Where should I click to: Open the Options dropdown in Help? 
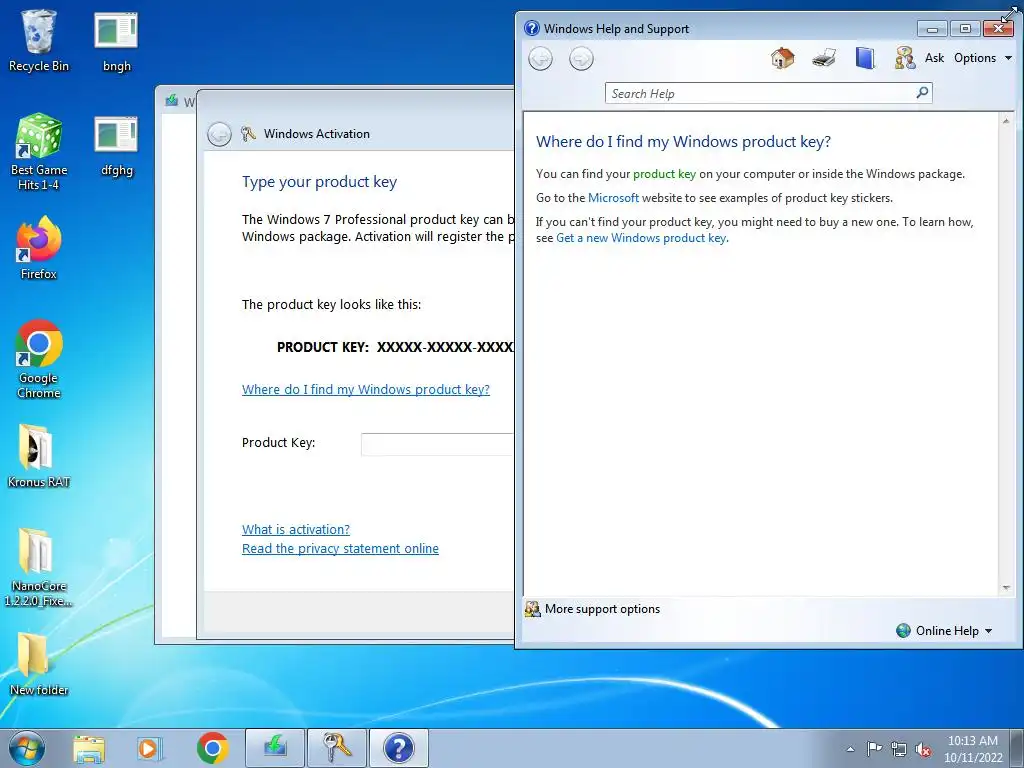click(x=982, y=57)
